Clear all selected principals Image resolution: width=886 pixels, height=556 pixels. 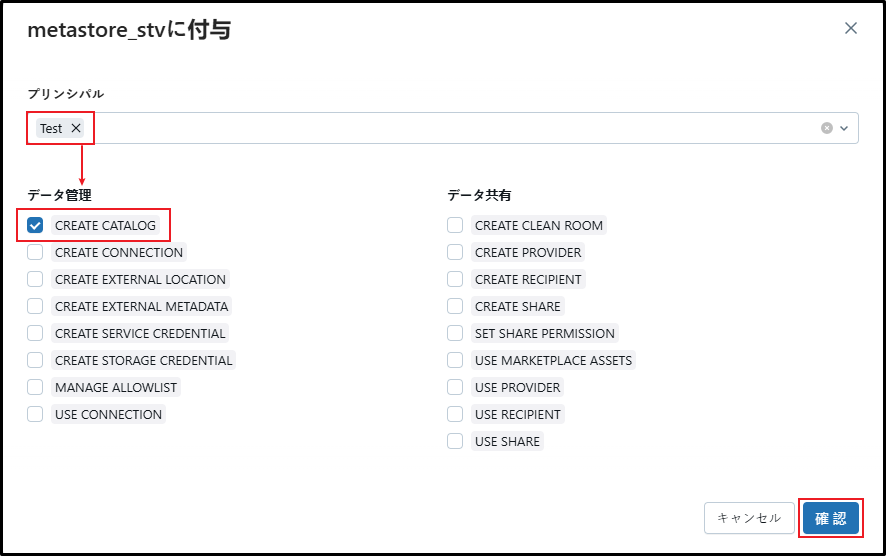point(827,128)
